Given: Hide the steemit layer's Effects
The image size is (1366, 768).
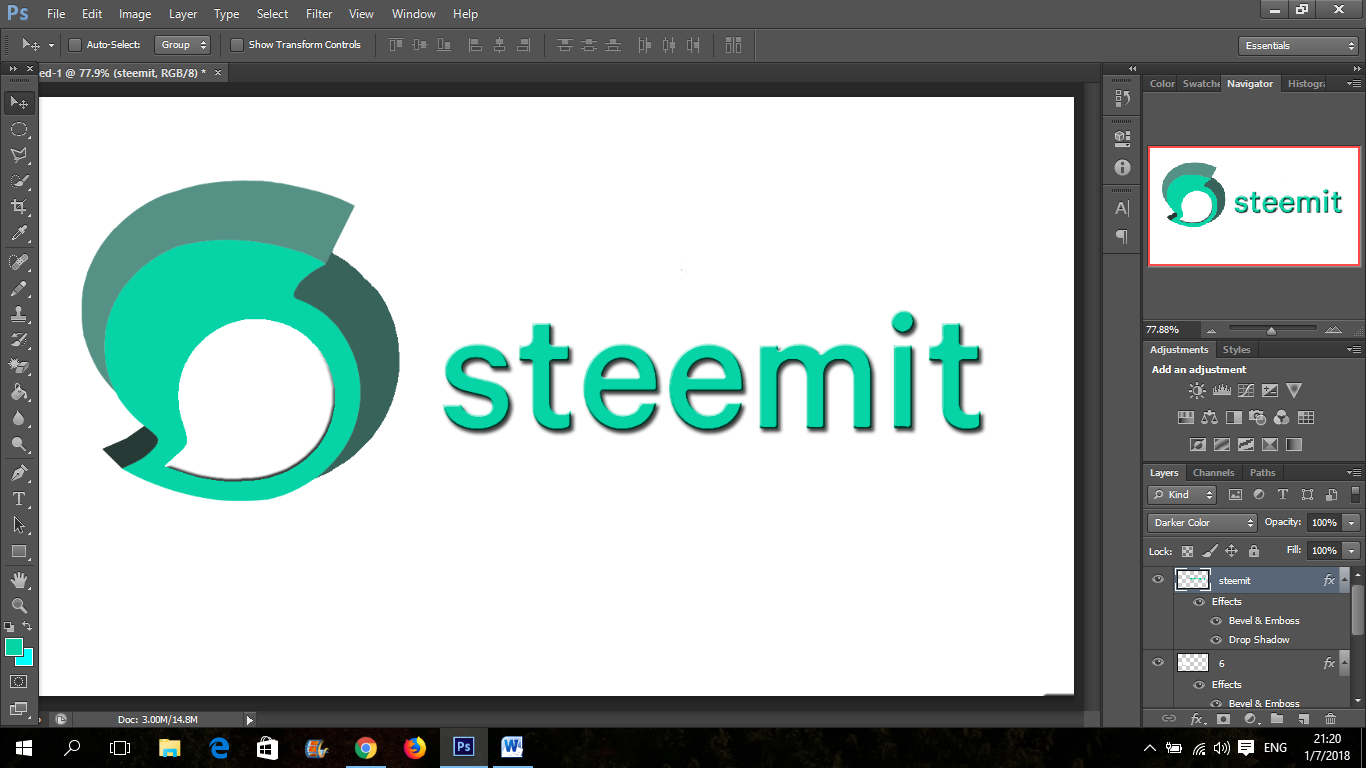Looking at the screenshot, I should (1199, 602).
